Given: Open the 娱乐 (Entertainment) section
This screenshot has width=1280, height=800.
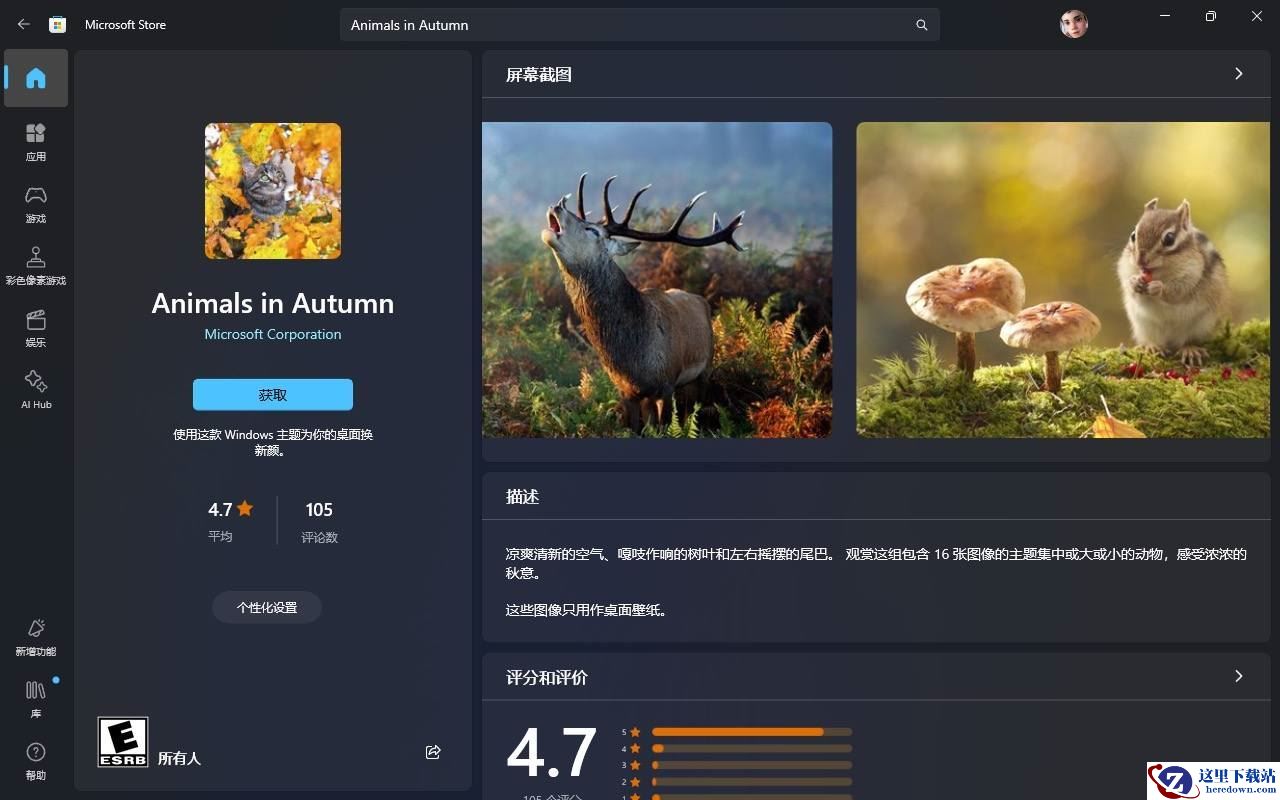Looking at the screenshot, I should tap(36, 328).
